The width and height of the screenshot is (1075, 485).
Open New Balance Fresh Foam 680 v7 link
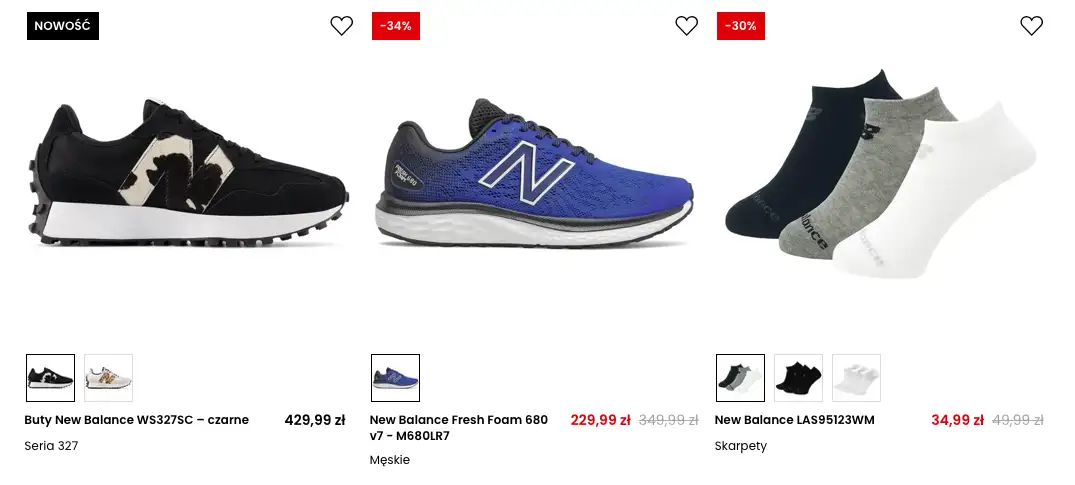[x=459, y=429]
